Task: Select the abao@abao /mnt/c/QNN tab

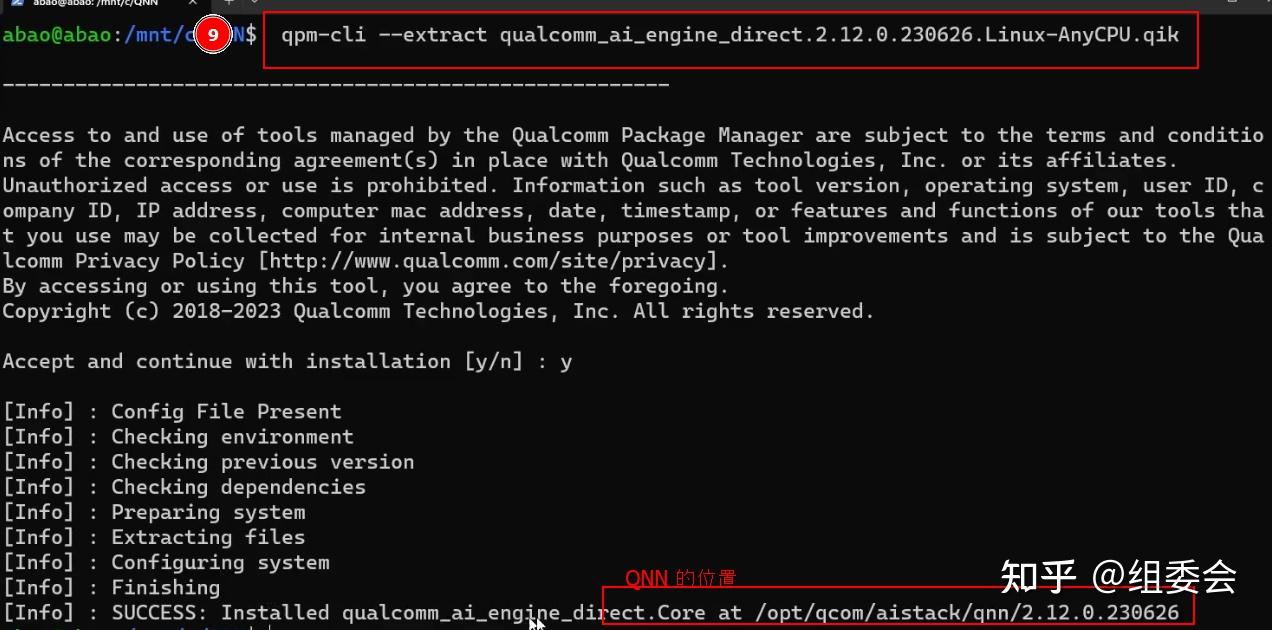Action: click(x=95, y=3)
